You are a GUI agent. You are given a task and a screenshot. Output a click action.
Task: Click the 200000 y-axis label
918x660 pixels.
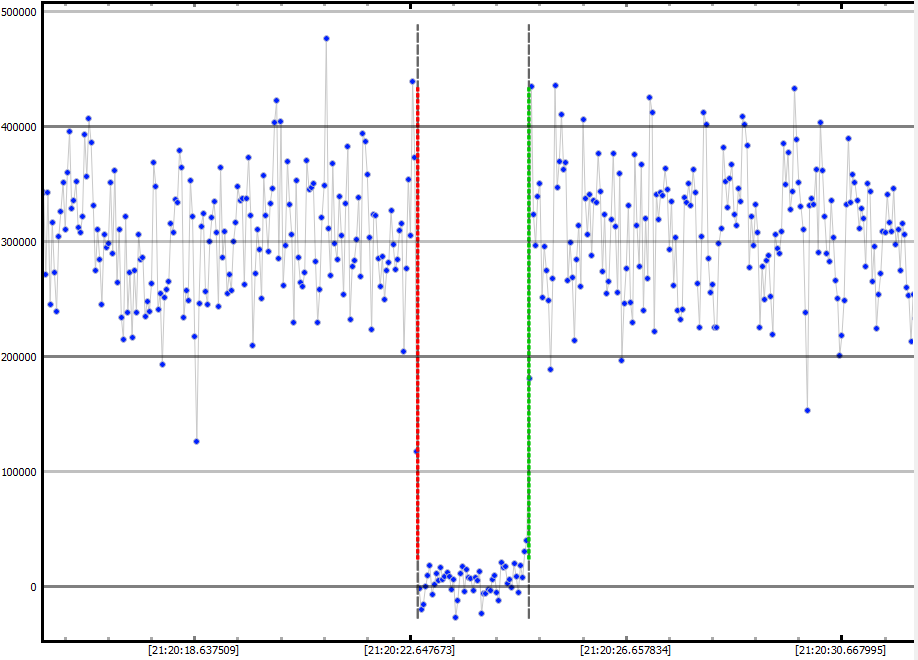point(19,357)
